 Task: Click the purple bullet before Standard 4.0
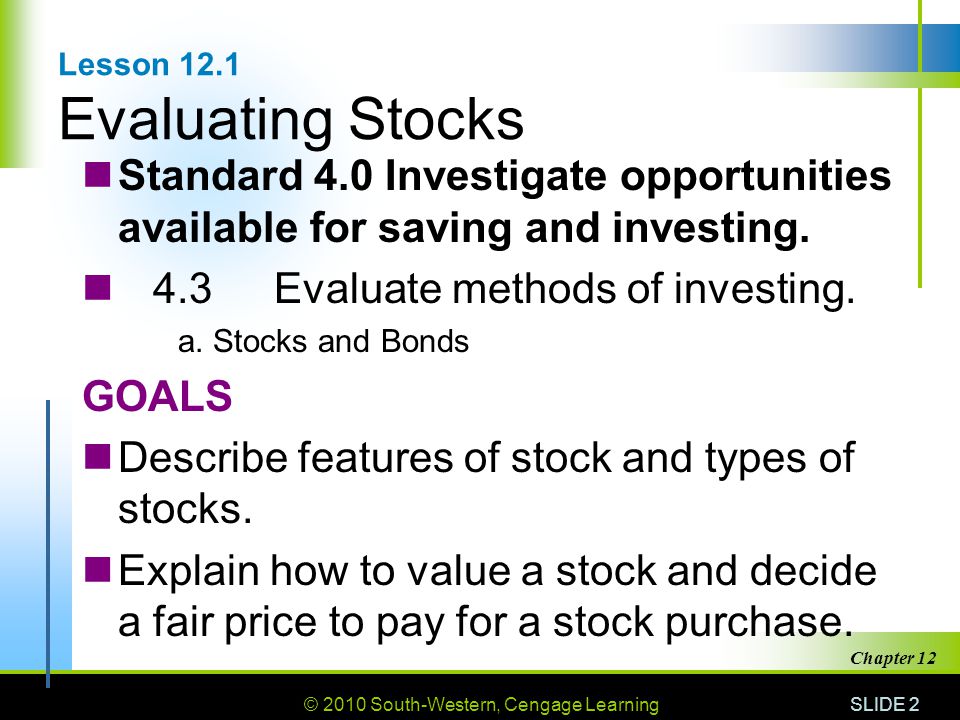click(x=97, y=174)
